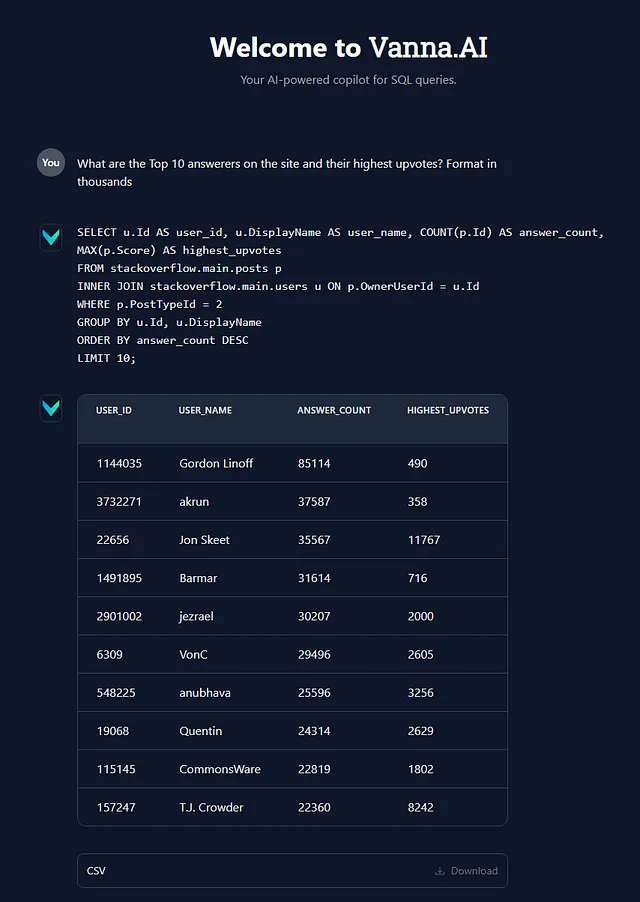Image resolution: width=640 pixels, height=902 pixels.
Task: Select the Gordon Linoff row
Action: tap(293, 463)
